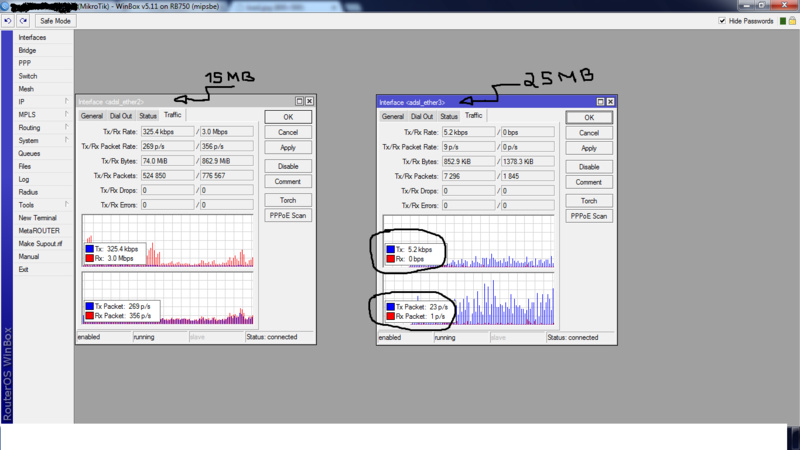800x450 pixels.
Task: Click Tx Bytes field showing 852.9 KiB
Action: 468,161
